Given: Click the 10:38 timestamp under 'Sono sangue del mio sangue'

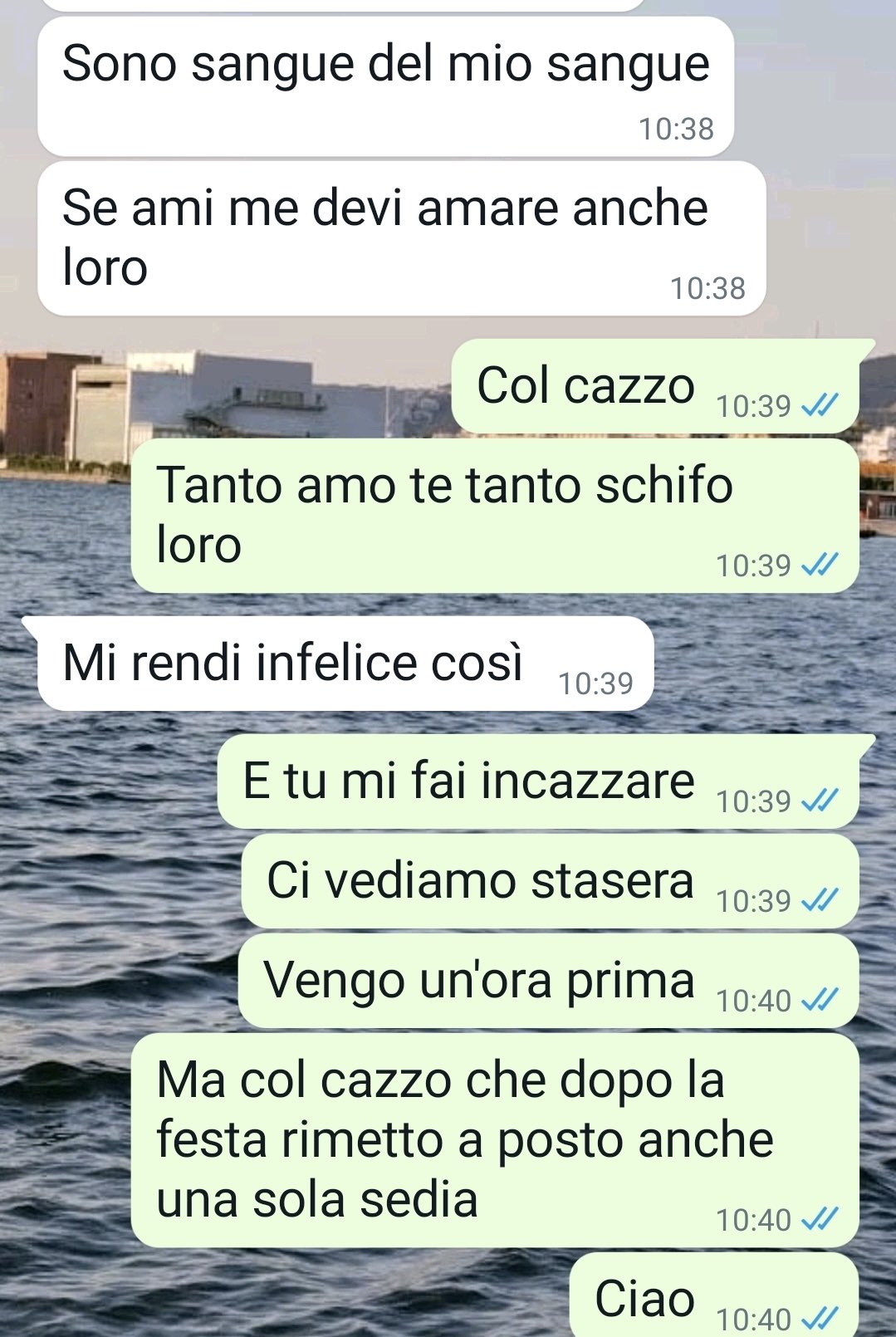Looking at the screenshot, I should pyautogui.click(x=676, y=130).
